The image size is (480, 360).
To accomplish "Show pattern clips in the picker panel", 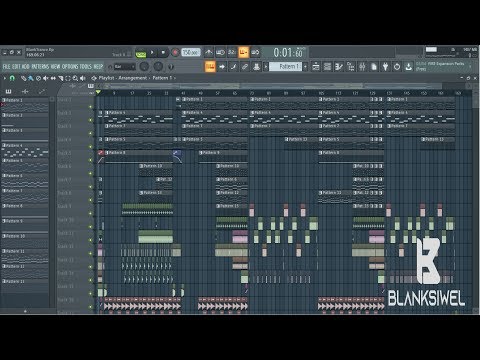I will click(9, 91).
